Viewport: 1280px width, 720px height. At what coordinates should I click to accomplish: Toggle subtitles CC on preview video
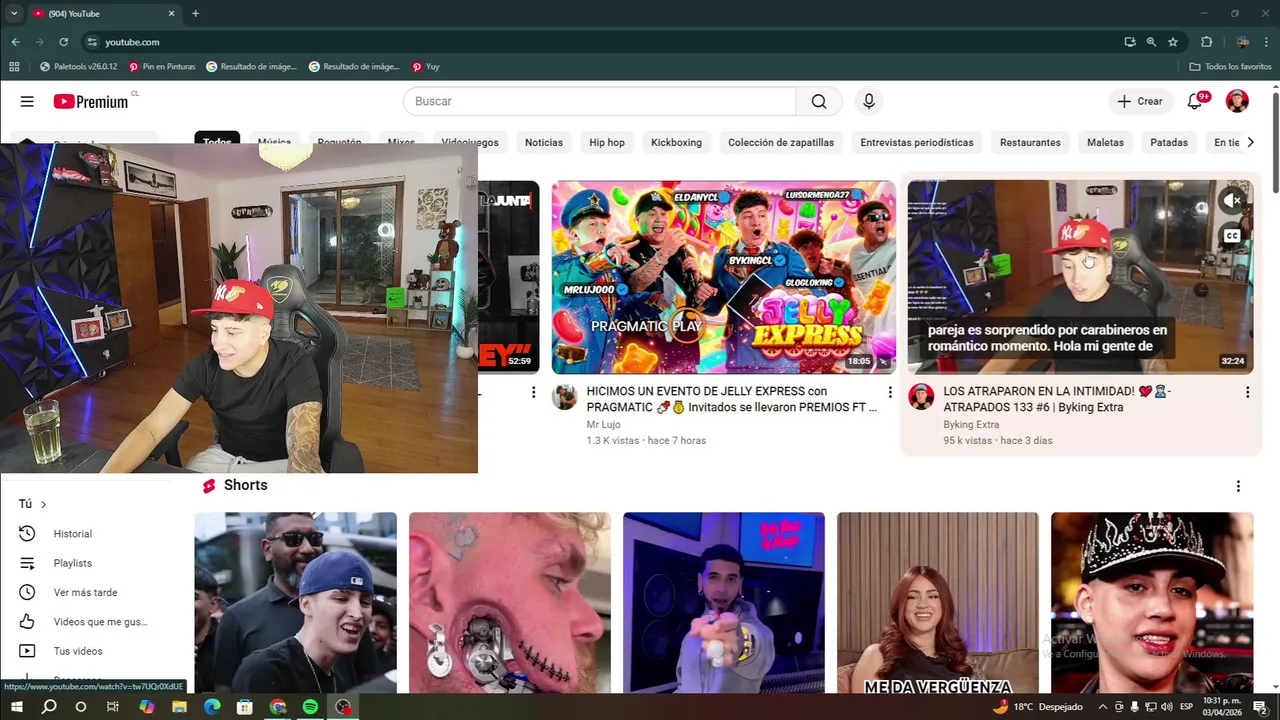coord(1232,236)
